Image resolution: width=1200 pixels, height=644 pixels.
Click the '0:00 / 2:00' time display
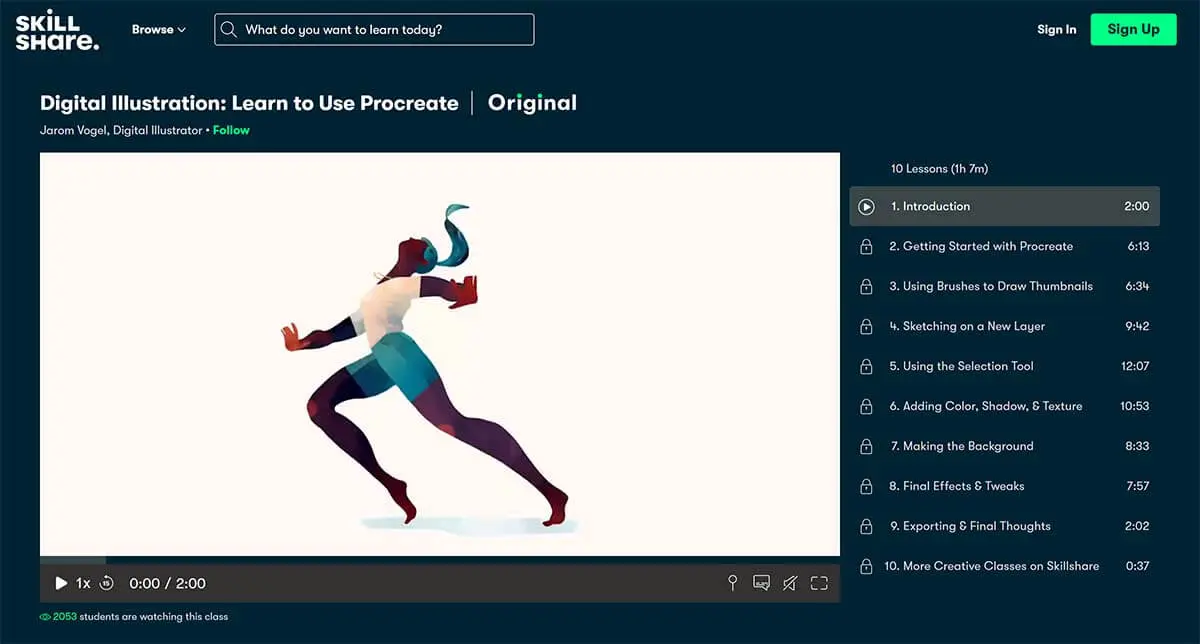tap(168, 583)
